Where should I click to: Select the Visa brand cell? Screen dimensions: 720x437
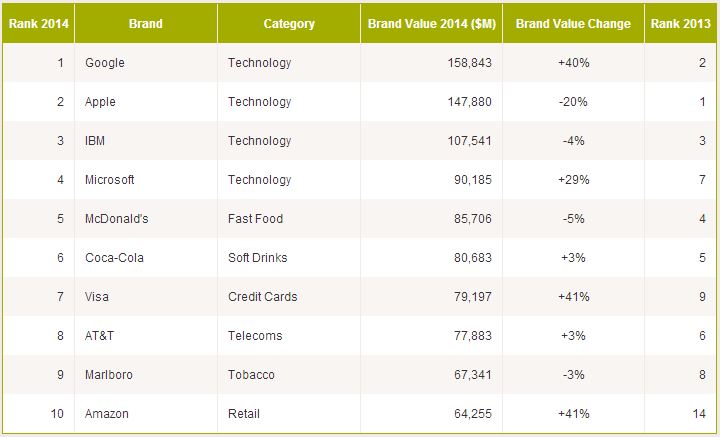[99, 297]
